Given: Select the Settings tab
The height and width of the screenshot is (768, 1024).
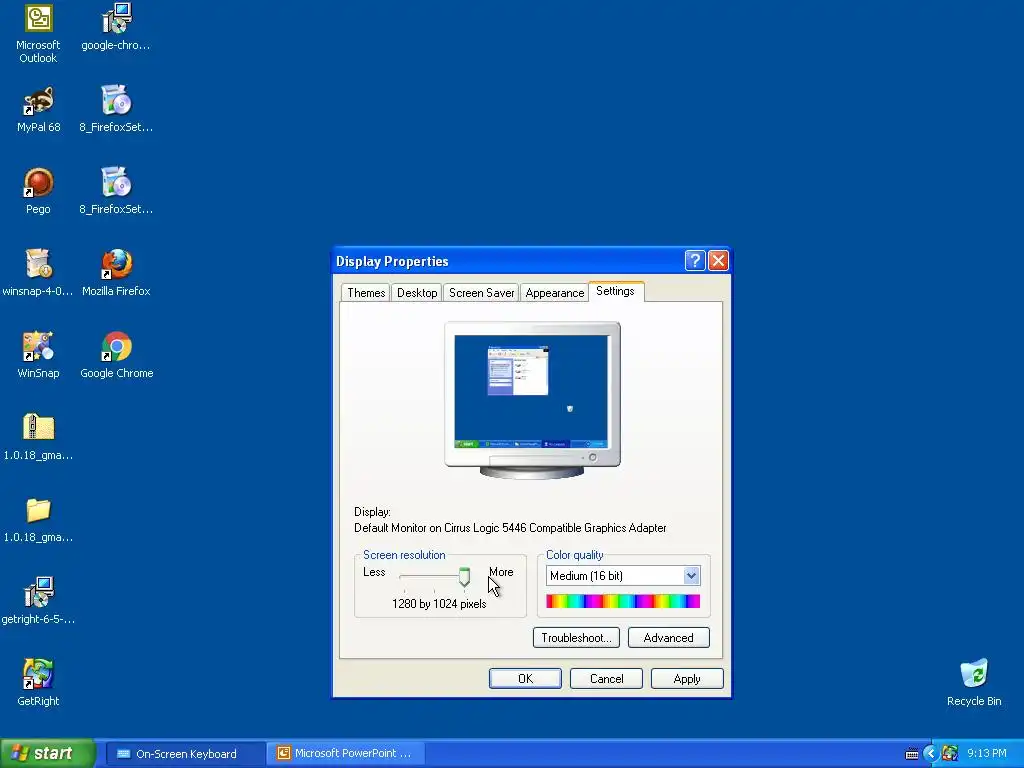Looking at the screenshot, I should [616, 291].
